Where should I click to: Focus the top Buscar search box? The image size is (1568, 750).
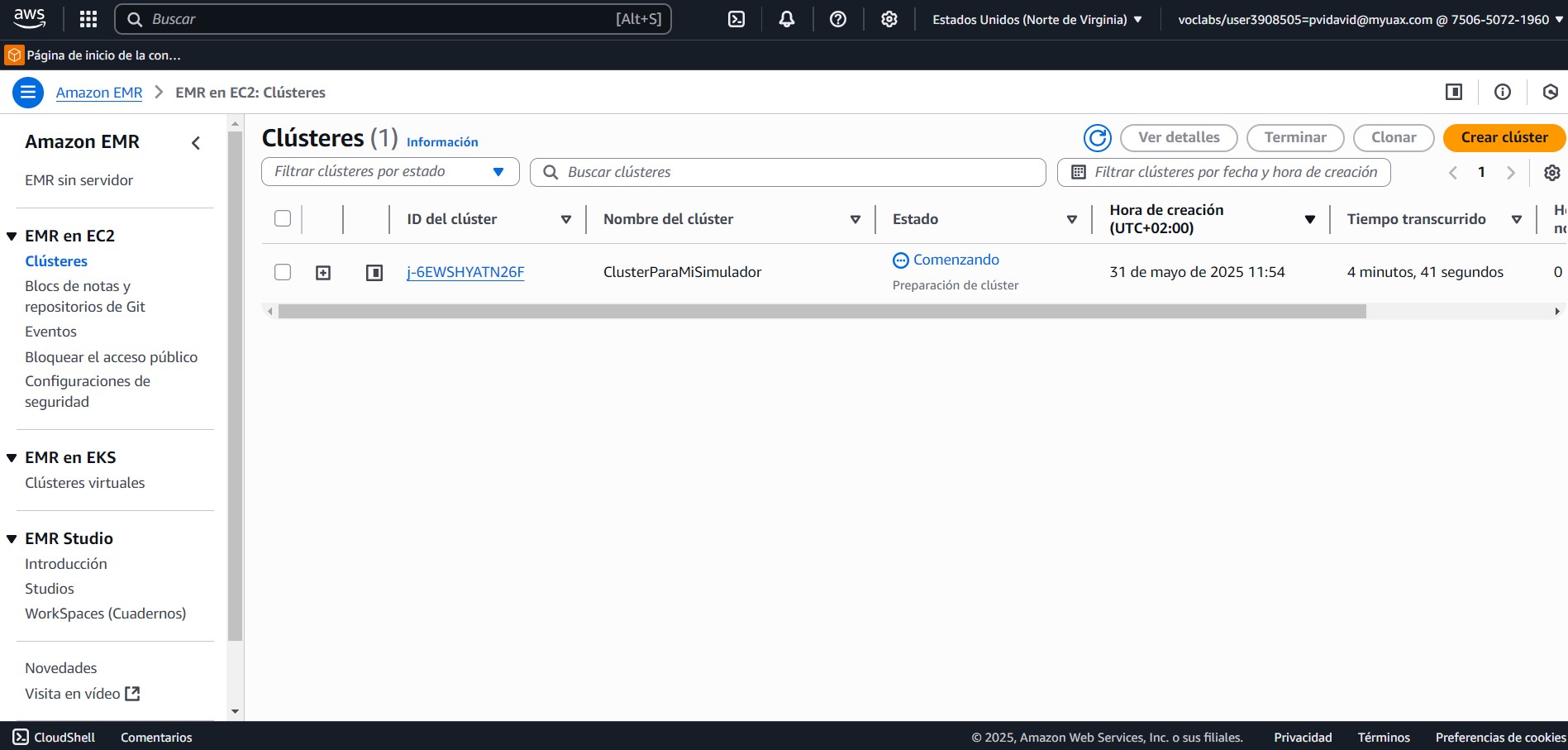tap(393, 19)
